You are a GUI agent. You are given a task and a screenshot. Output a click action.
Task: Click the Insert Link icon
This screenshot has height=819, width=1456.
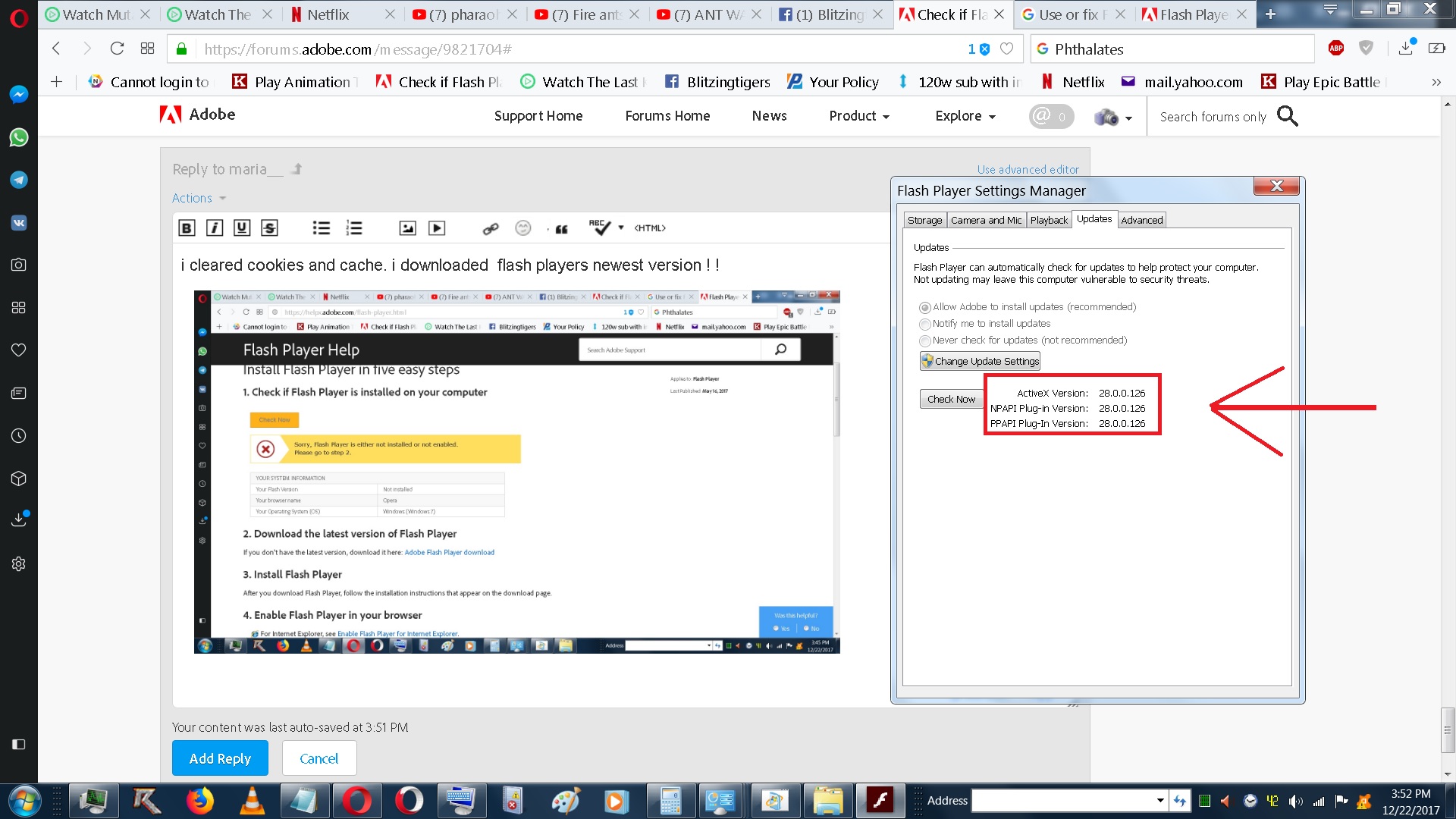point(490,227)
